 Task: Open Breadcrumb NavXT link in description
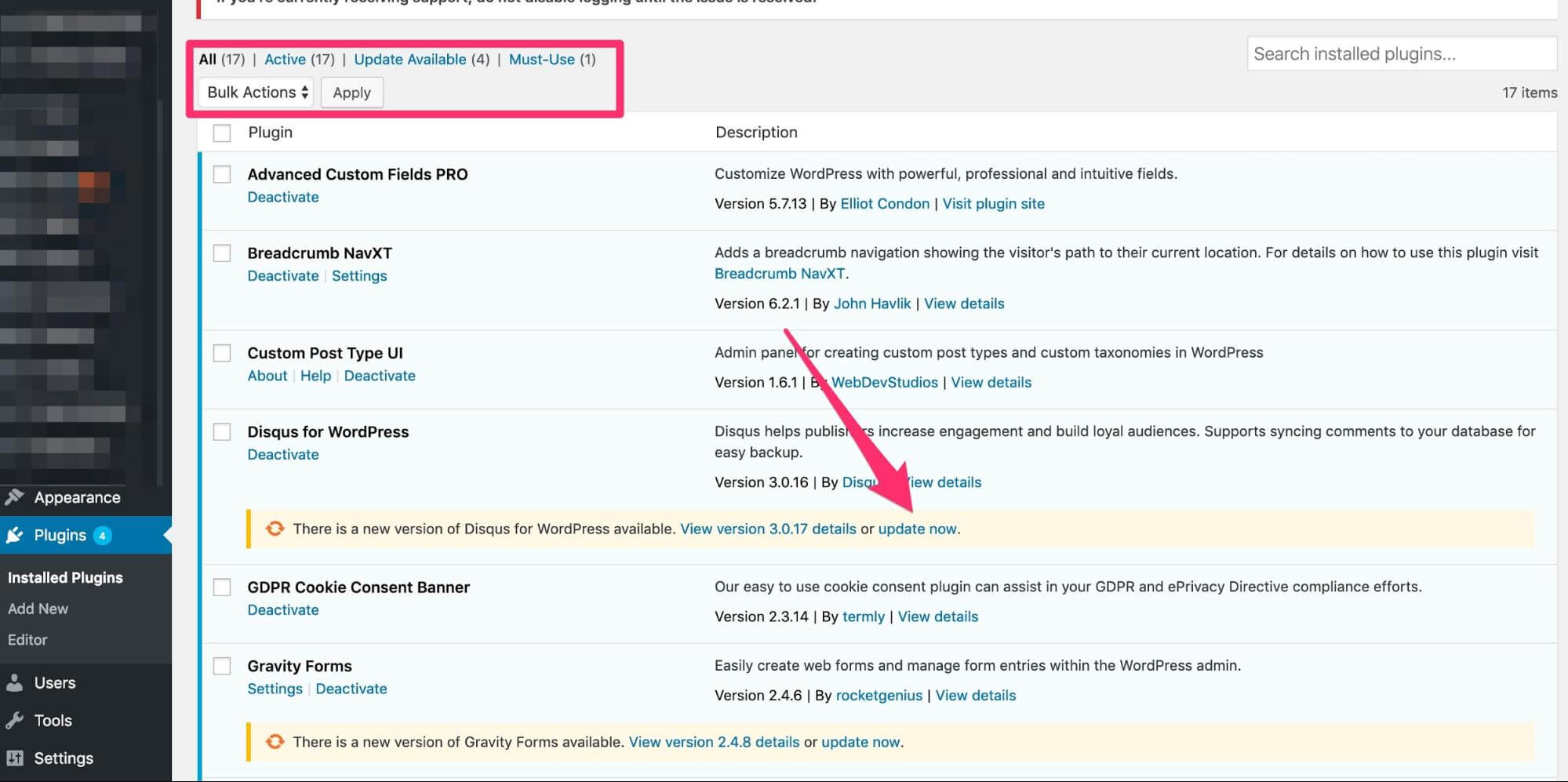click(x=780, y=274)
